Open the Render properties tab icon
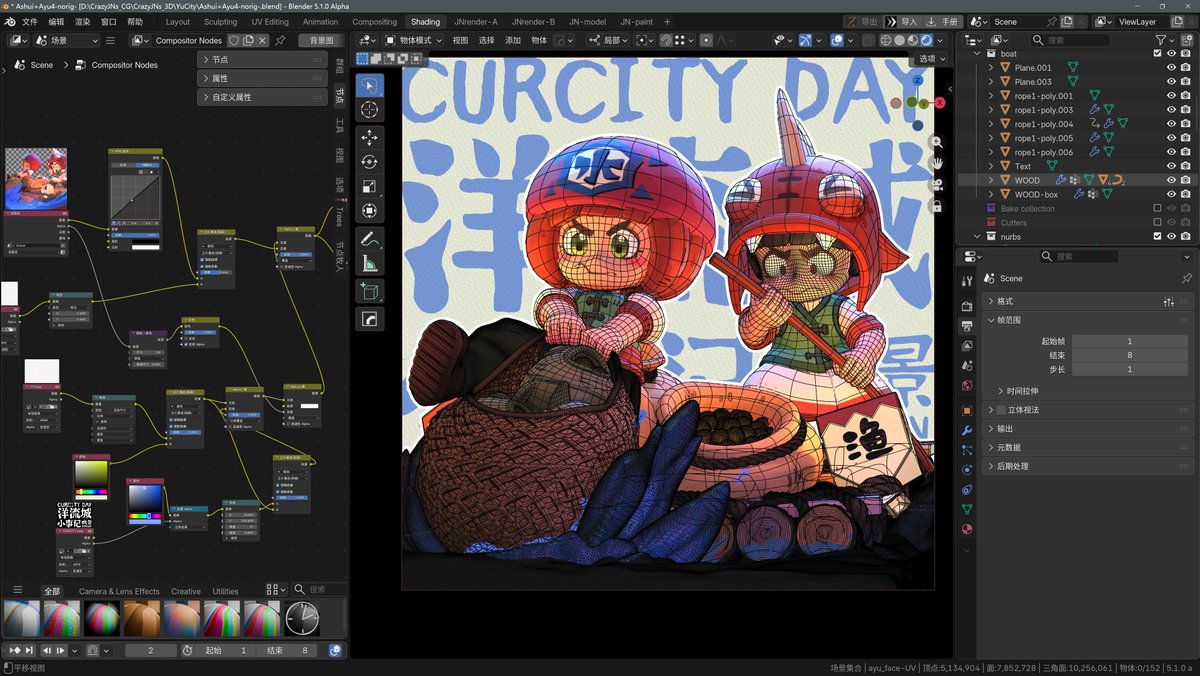1200x676 pixels. [967, 306]
